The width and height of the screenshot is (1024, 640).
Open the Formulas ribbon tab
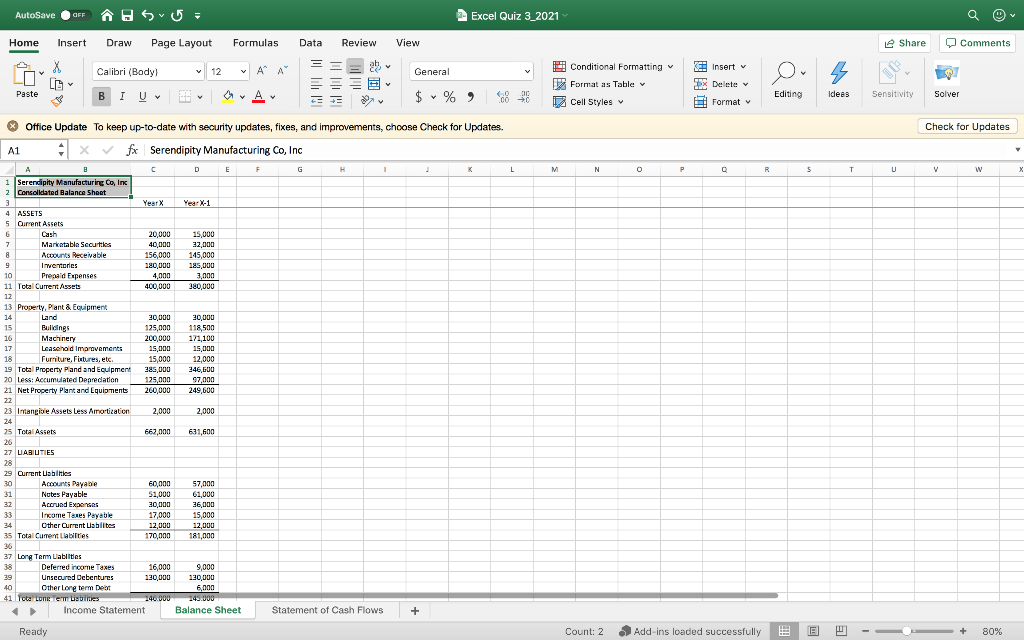coord(255,43)
